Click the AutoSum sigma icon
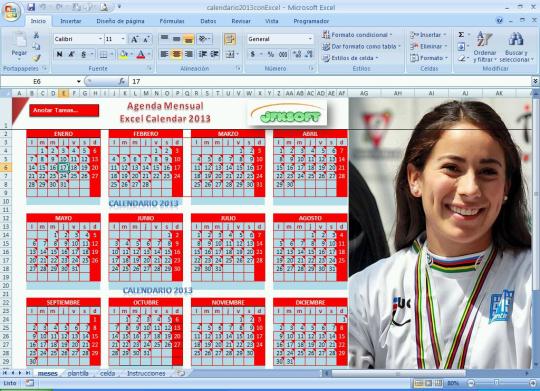The height and width of the screenshot is (391, 540). pos(461,34)
